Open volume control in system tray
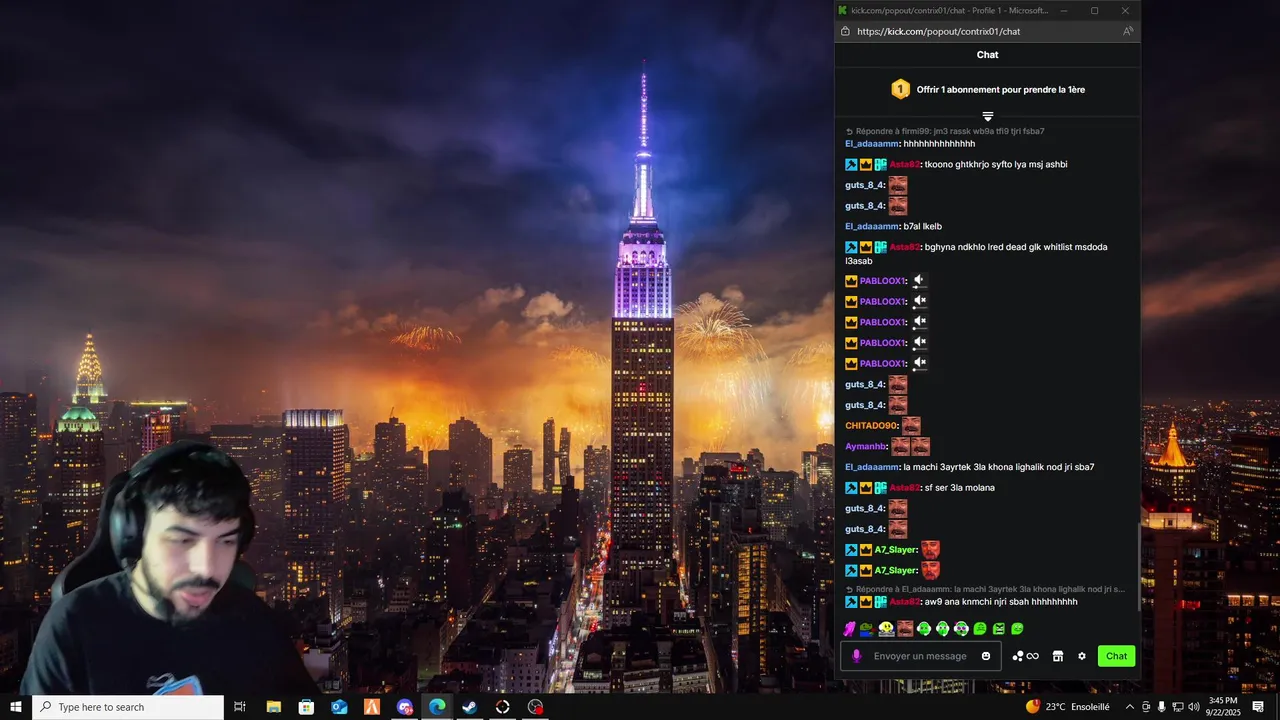The image size is (1280, 720). pyautogui.click(x=1193, y=707)
